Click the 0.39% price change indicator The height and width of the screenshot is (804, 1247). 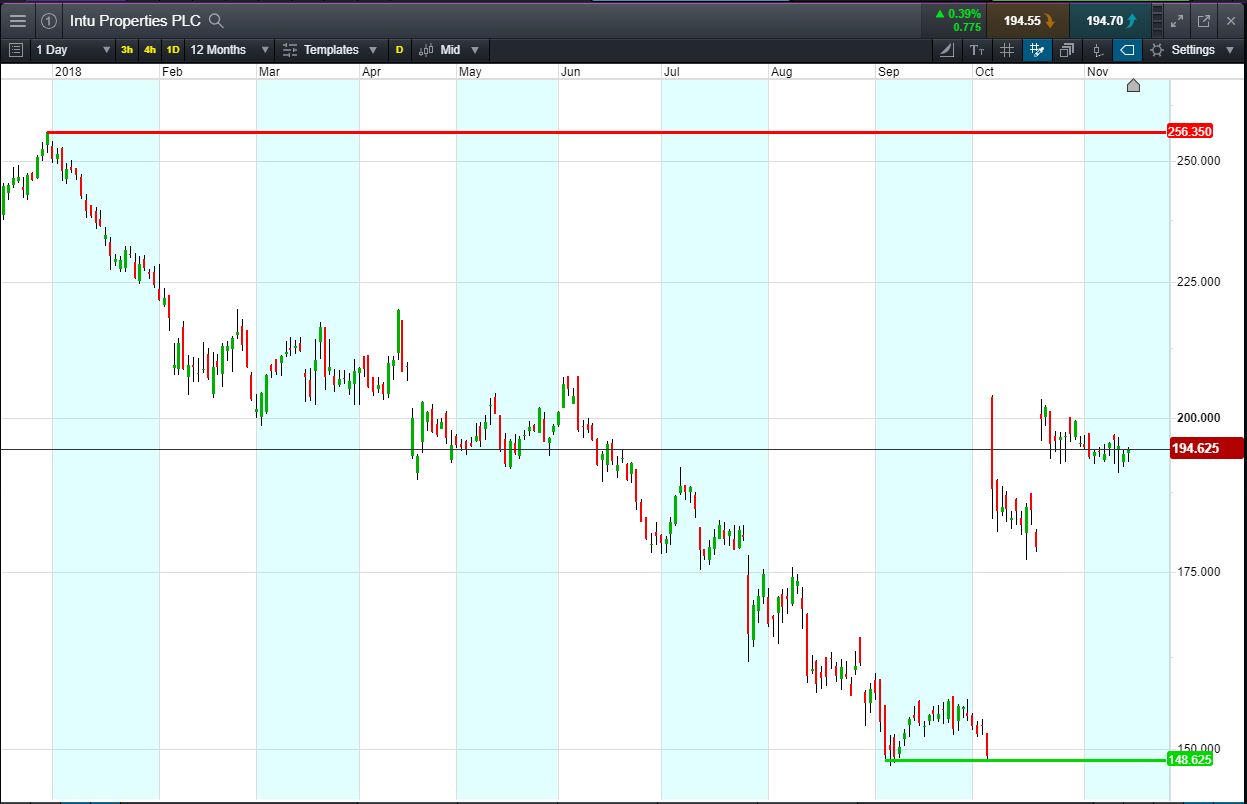(957, 14)
